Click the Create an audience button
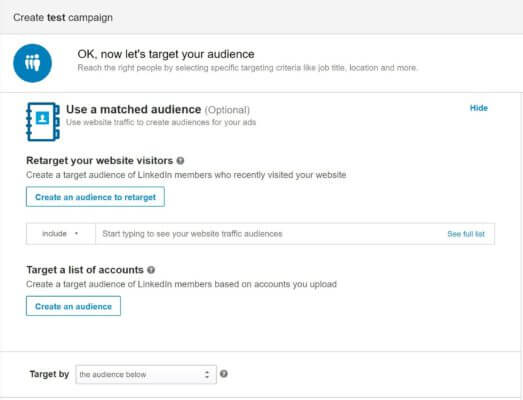523x400 pixels. point(73,306)
